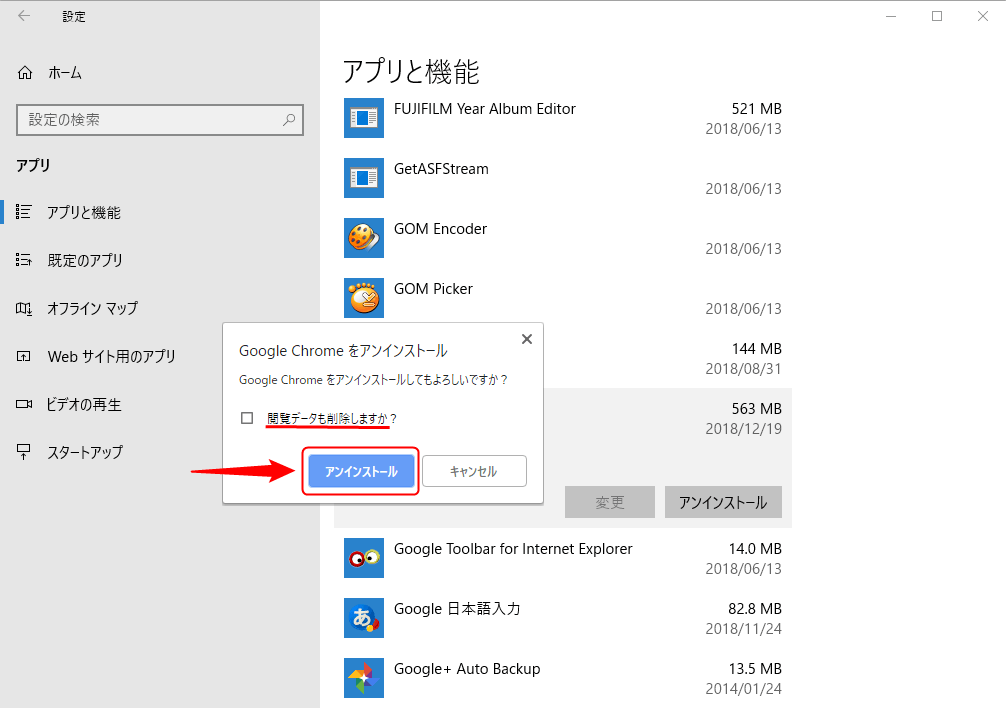Viewport: 1006px width, 708px height.
Task: Minimize the 設定 window
Action: (891, 16)
